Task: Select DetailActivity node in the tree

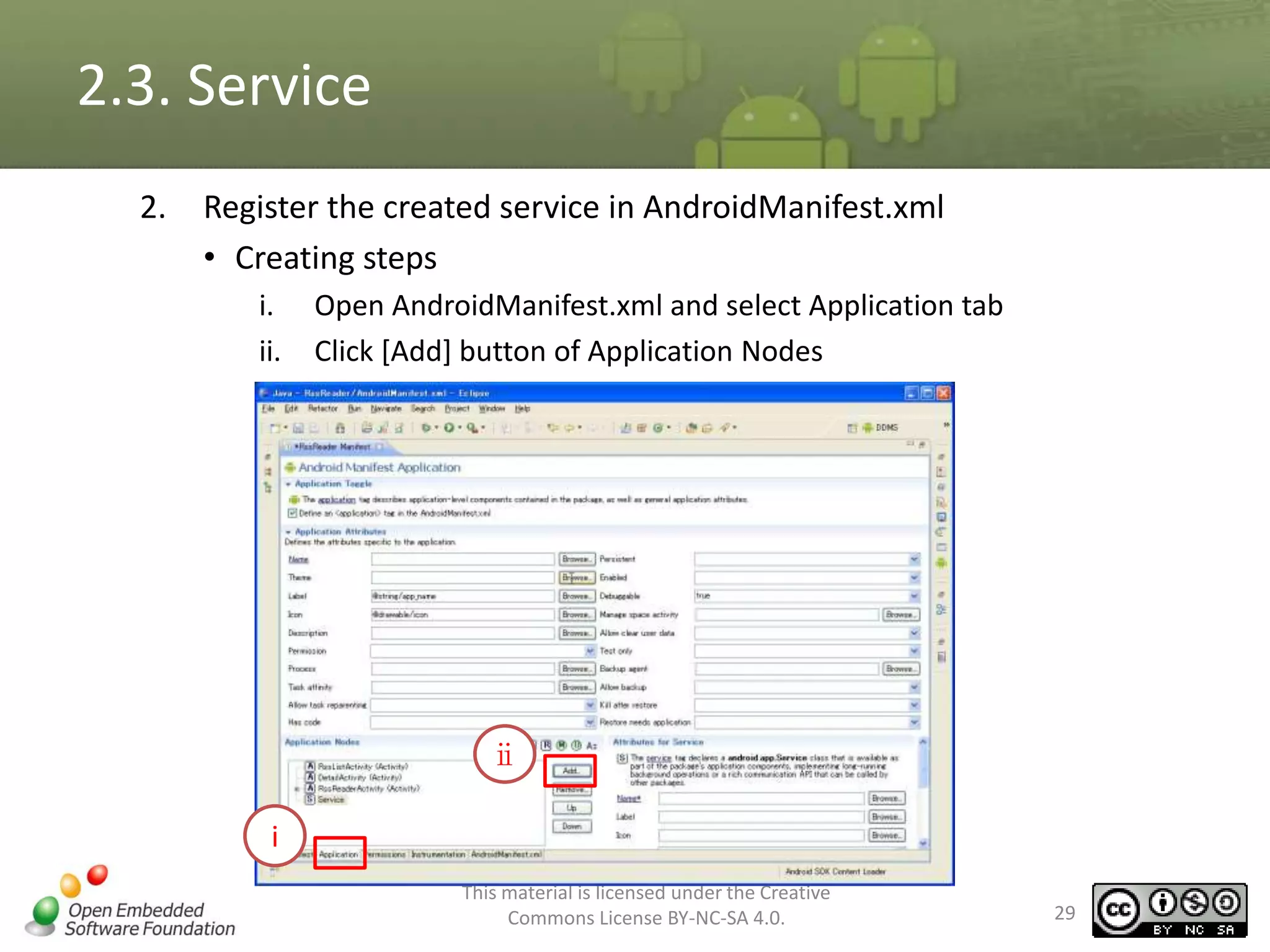Action: (x=354, y=777)
